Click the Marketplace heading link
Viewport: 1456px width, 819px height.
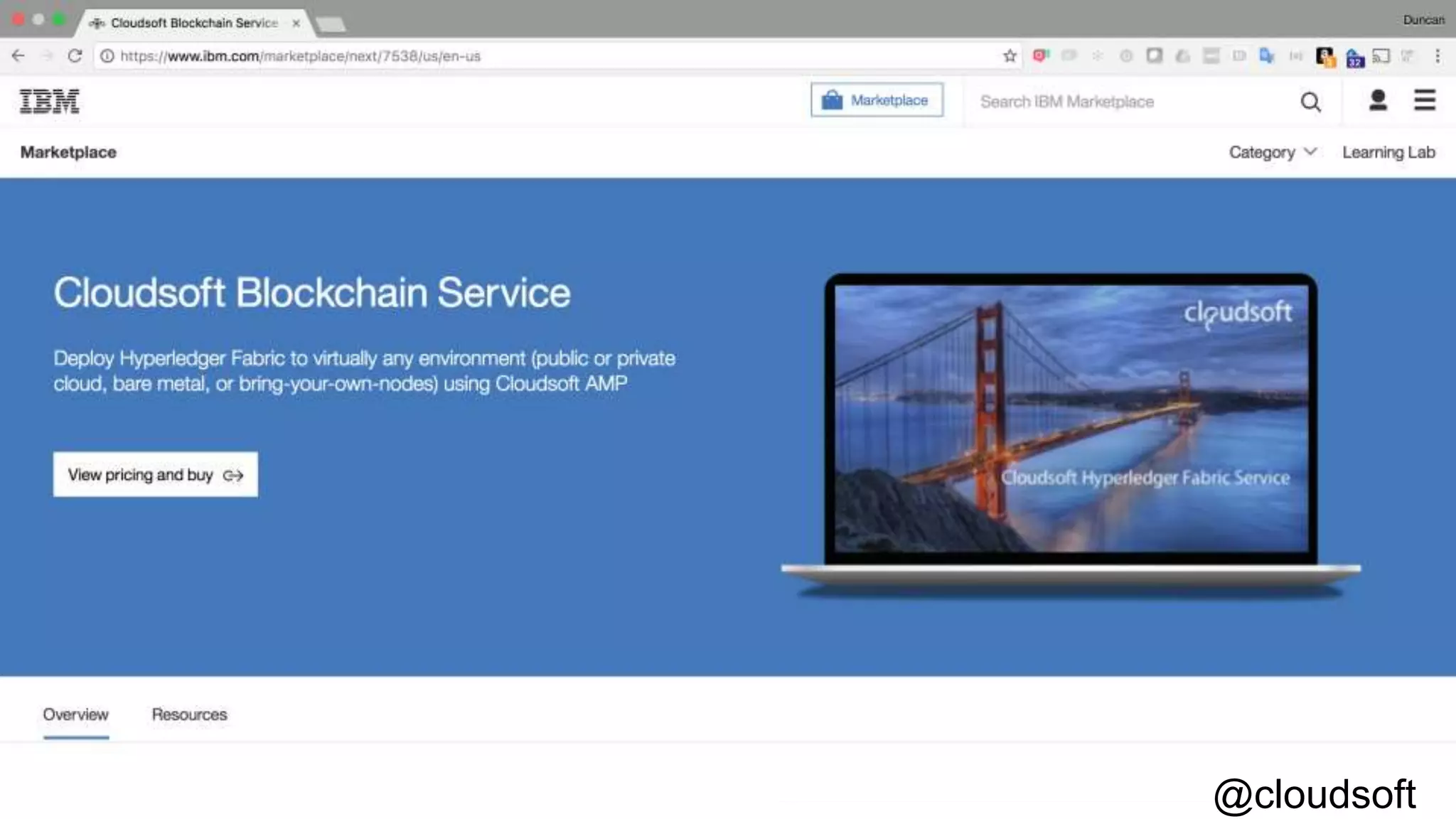pos(68,152)
